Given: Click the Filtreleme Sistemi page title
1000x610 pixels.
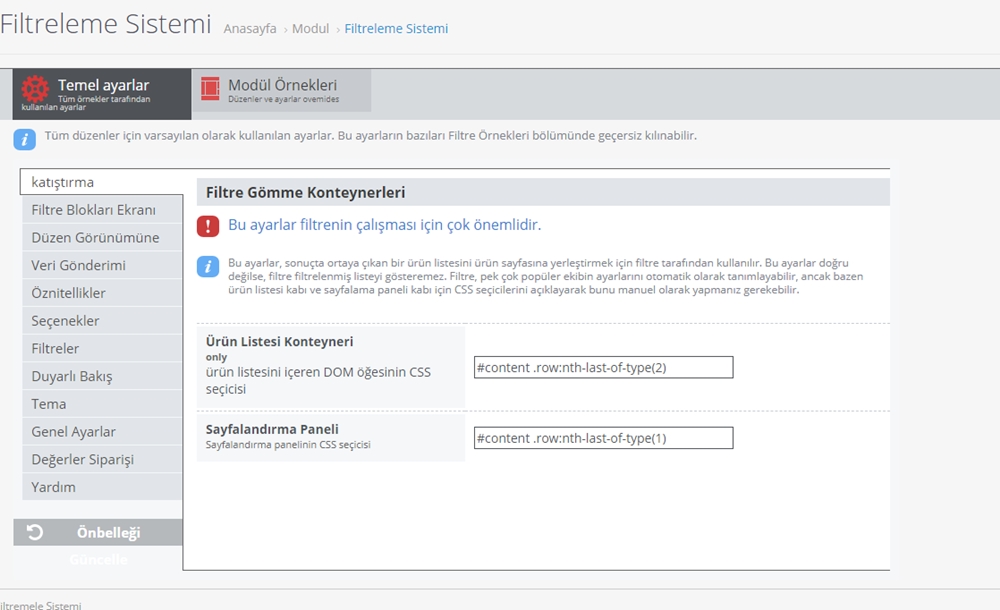Looking at the screenshot, I should pos(105,24).
